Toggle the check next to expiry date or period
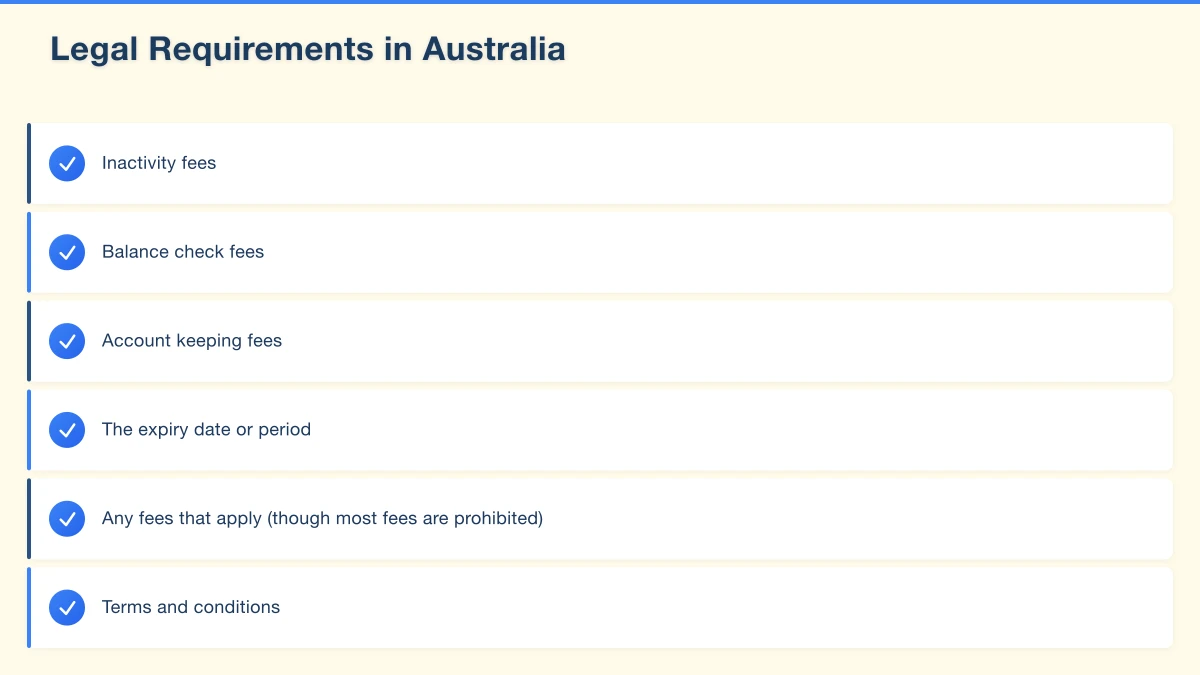This screenshot has width=1200, height=675. (67, 430)
